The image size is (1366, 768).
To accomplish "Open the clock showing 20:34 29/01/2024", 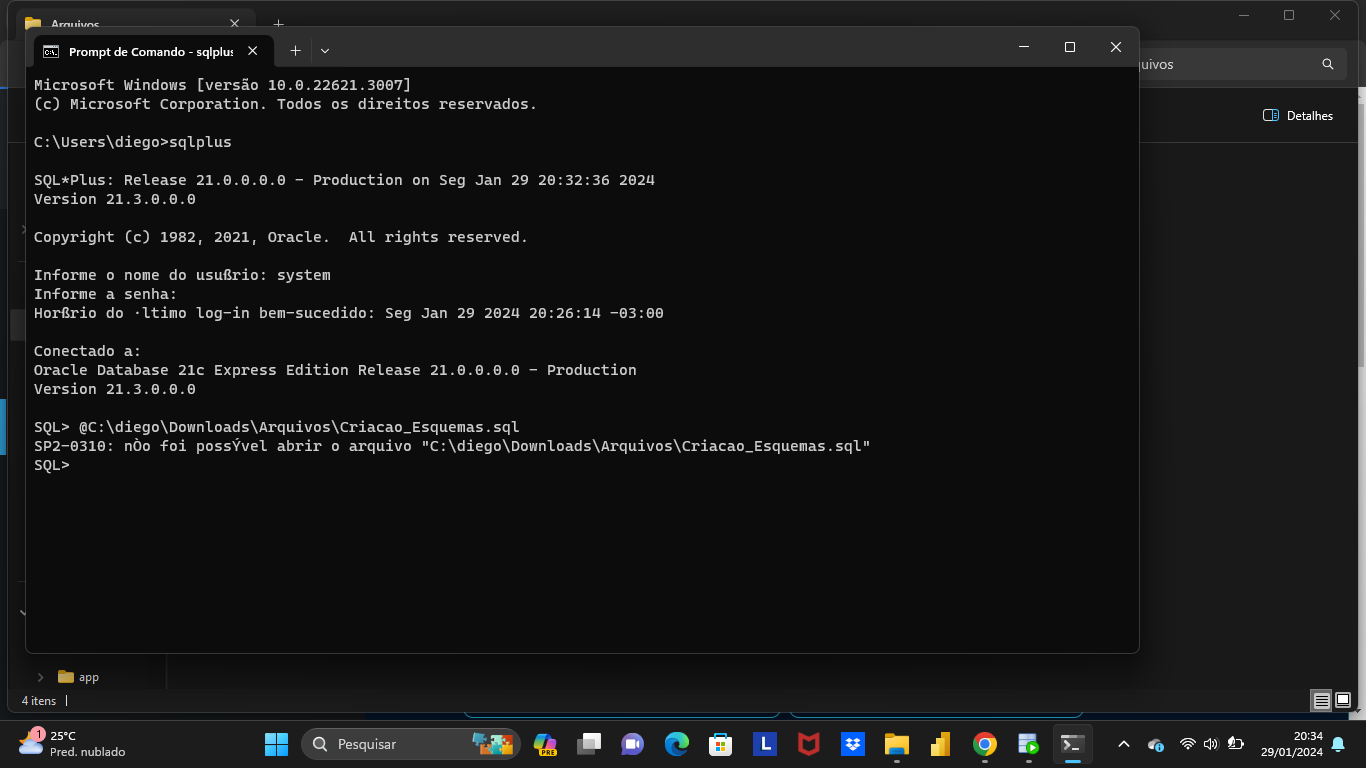I will point(1291,744).
